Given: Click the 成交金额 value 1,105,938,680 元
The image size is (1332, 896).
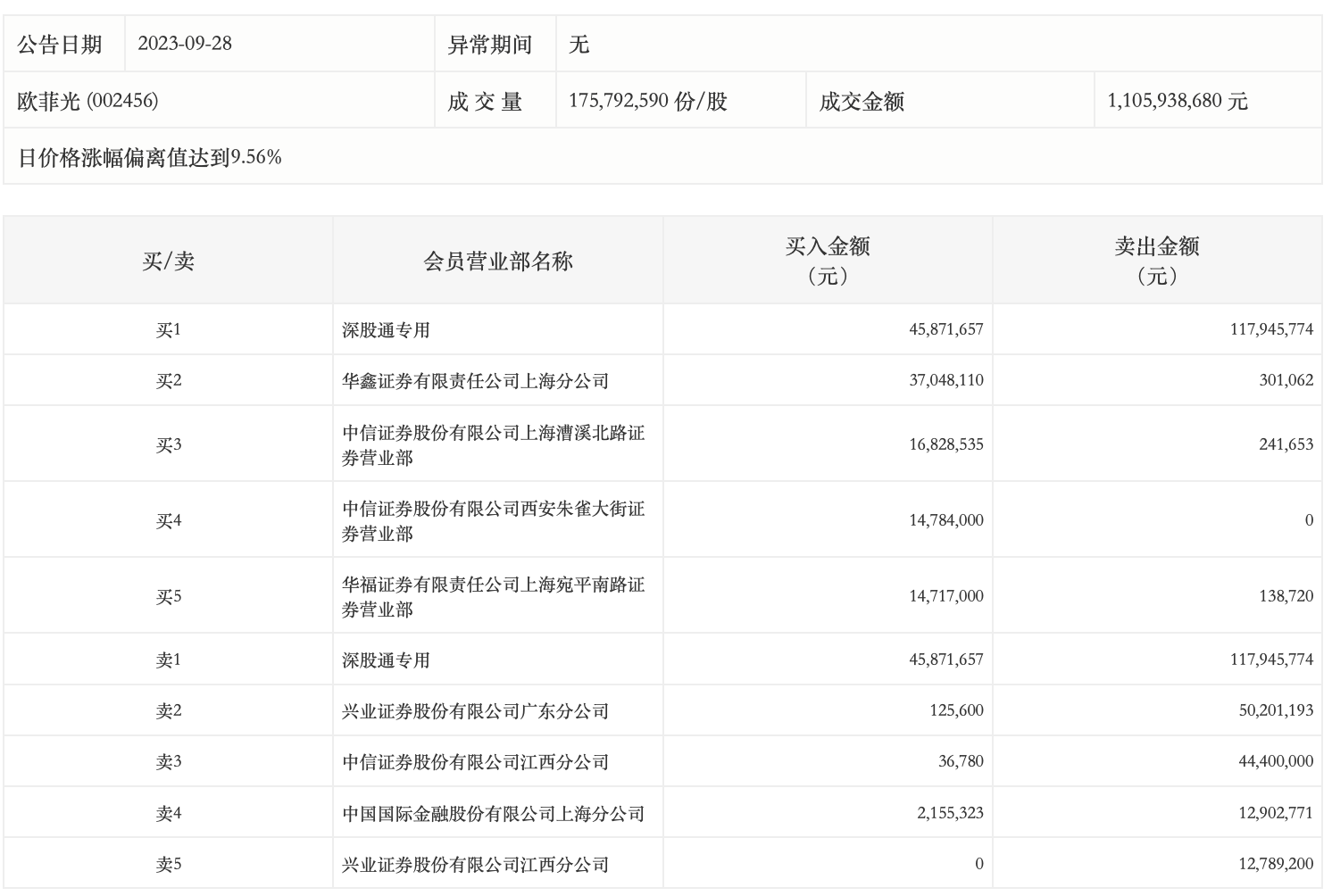Looking at the screenshot, I should point(1177,101).
